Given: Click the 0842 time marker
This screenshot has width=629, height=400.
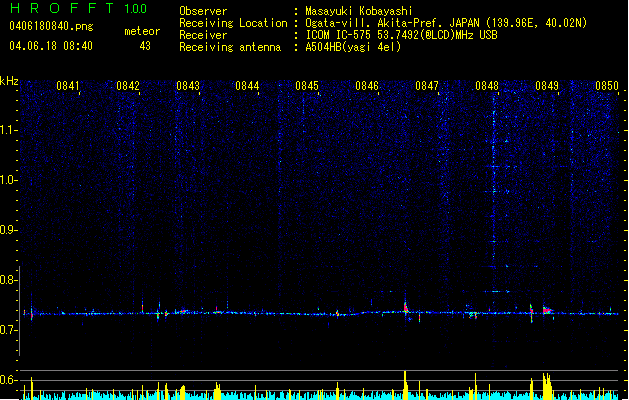Looking at the screenshot, I should tap(128, 86).
